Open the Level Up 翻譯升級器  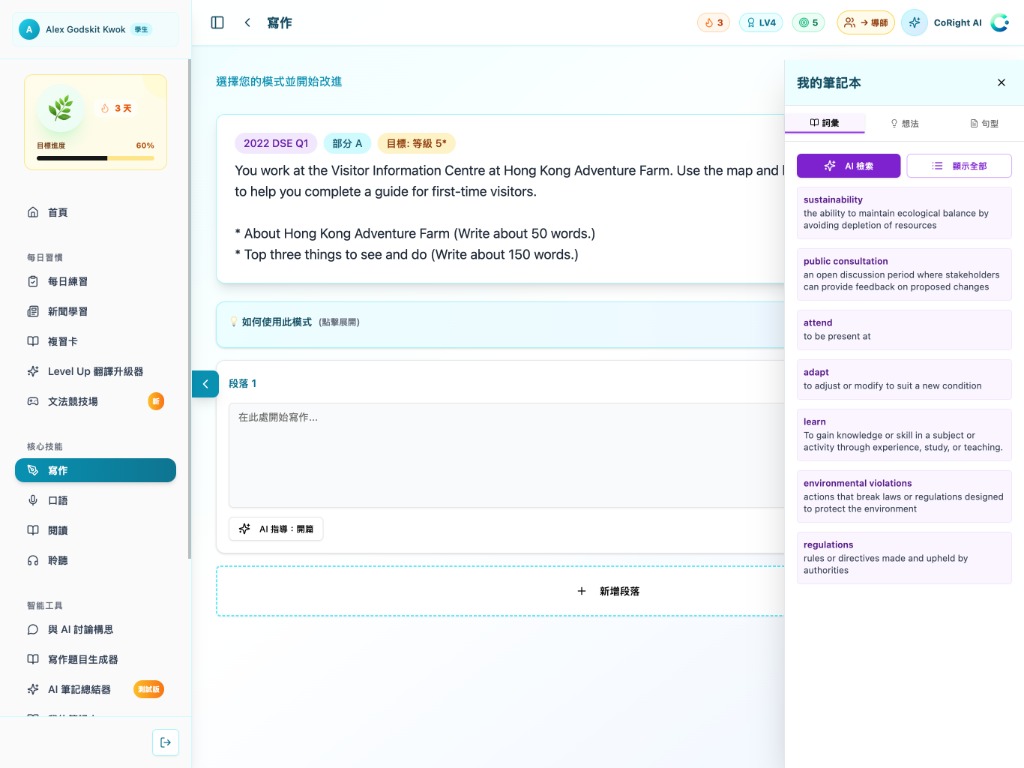tap(95, 372)
